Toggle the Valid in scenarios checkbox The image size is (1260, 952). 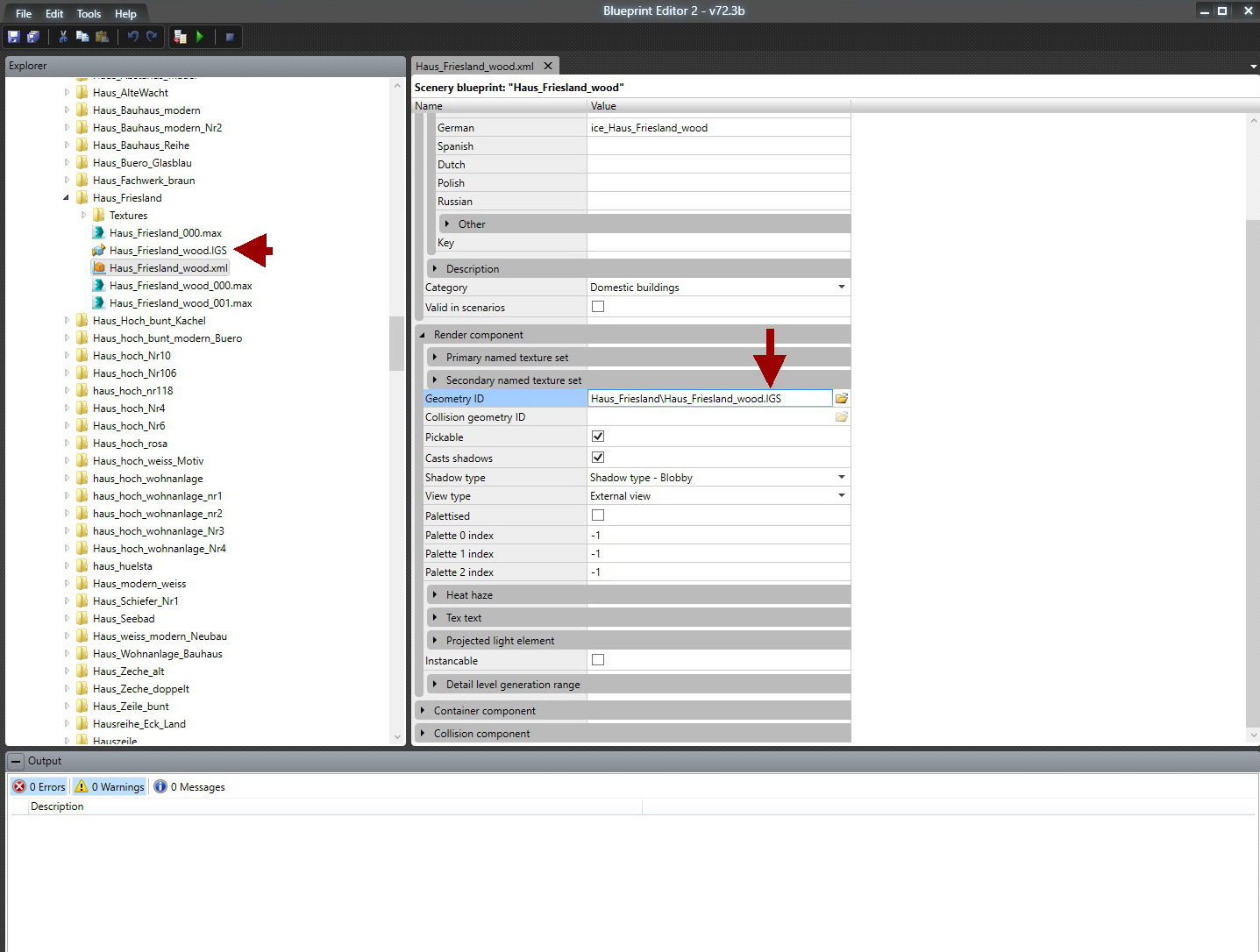(598, 307)
